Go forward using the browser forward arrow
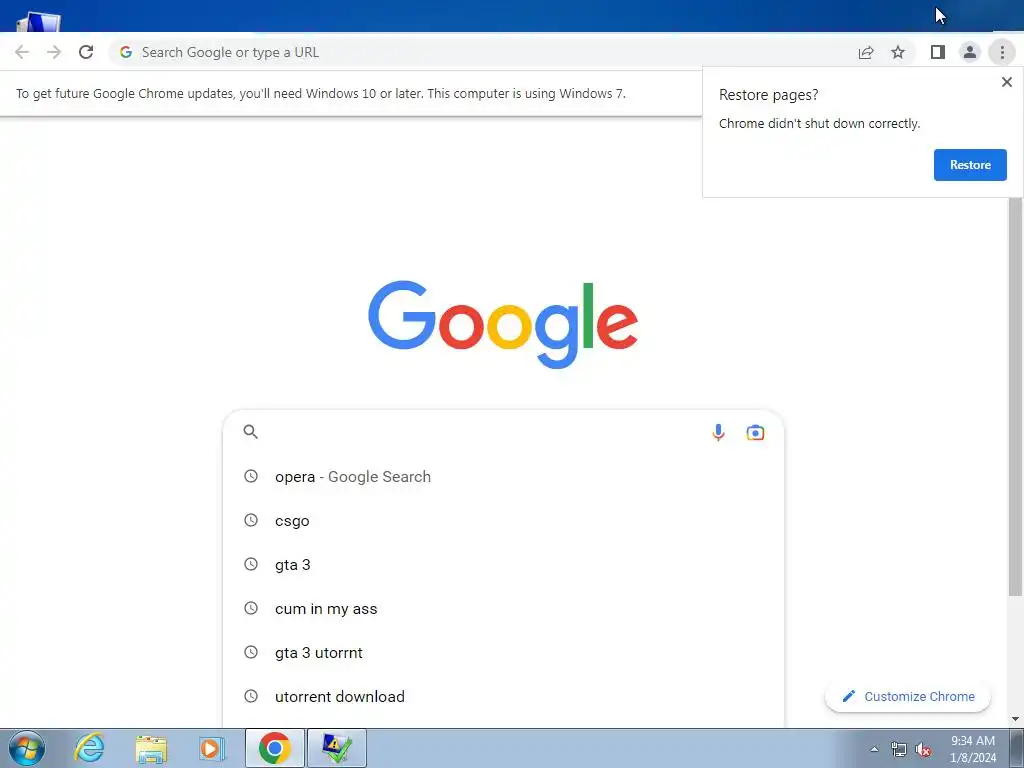Image resolution: width=1024 pixels, height=768 pixels. (x=54, y=52)
